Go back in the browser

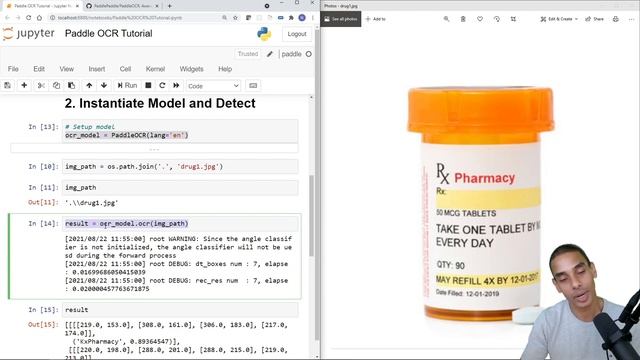7,18
